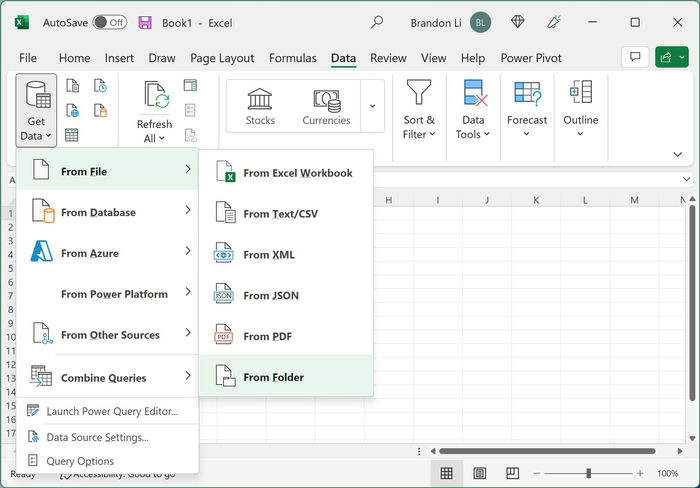This screenshot has width=700, height=488.
Task: Switch to Page Break Preview icon
Action: tap(512, 473)
